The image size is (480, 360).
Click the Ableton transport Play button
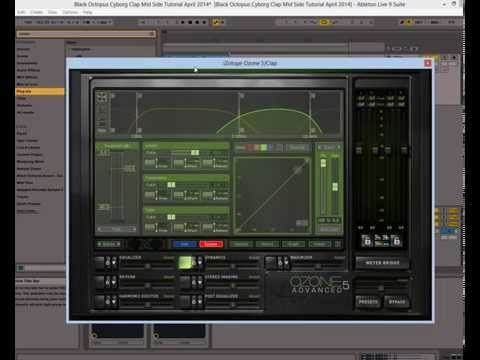[x=183, y=22]
